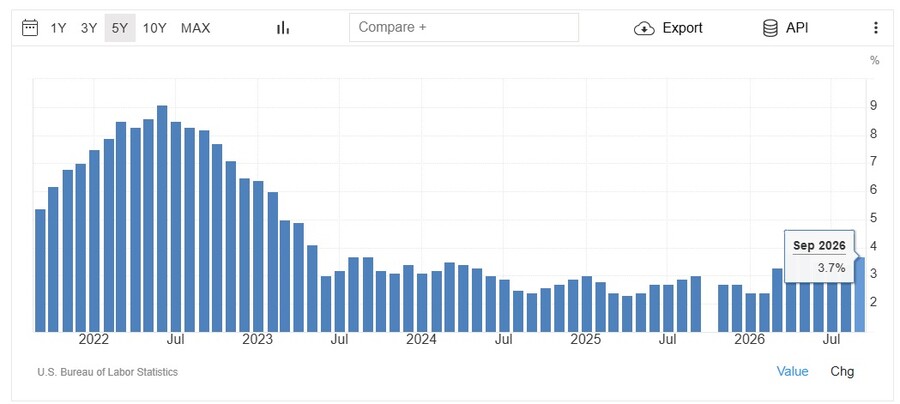Click the Compare + input field

point(464,27)
